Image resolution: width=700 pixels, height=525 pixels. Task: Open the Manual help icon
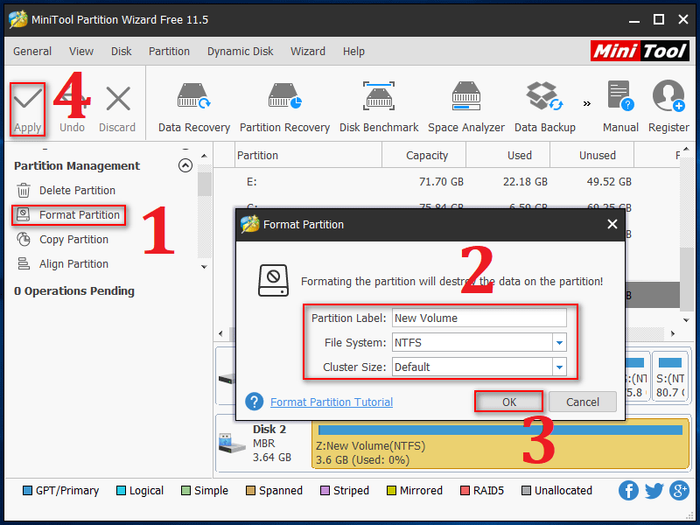point(621,96)
